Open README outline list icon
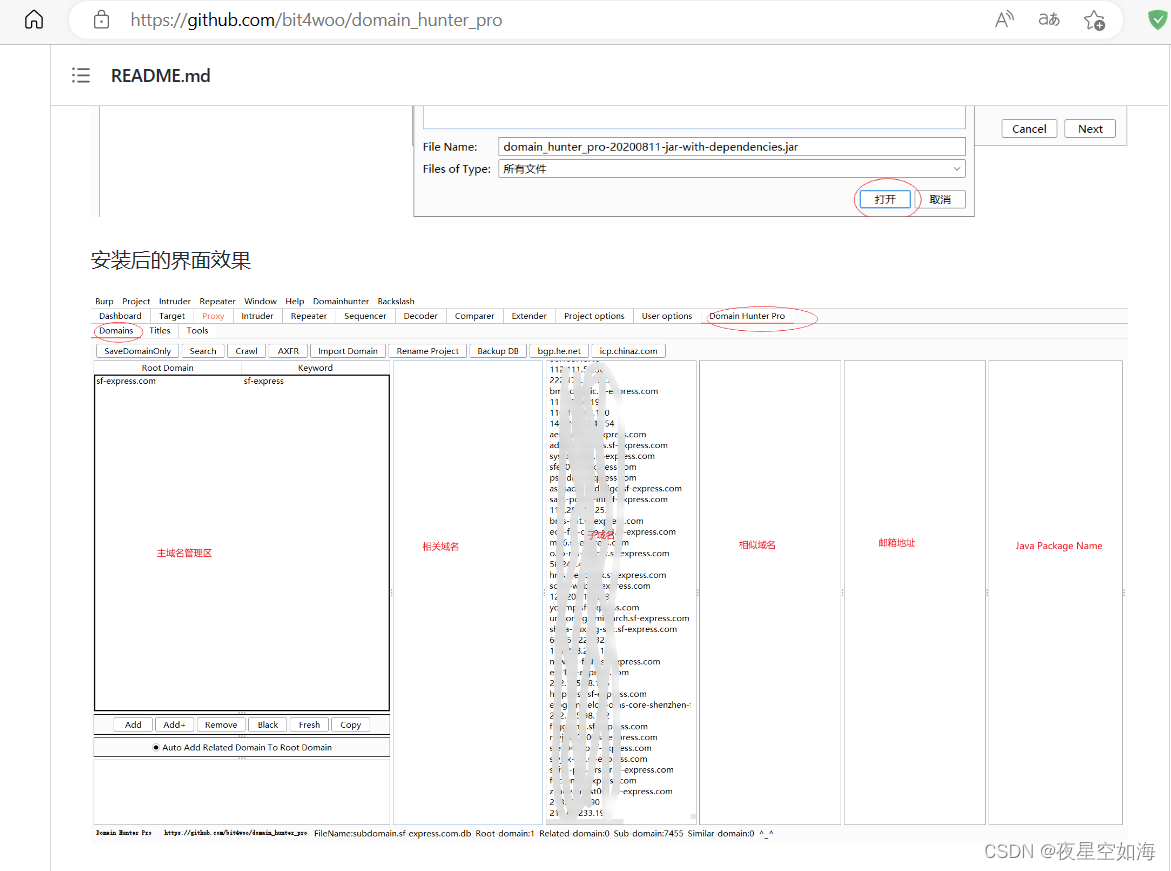The height and width of the screenshot is (871, 1171). 81,75
